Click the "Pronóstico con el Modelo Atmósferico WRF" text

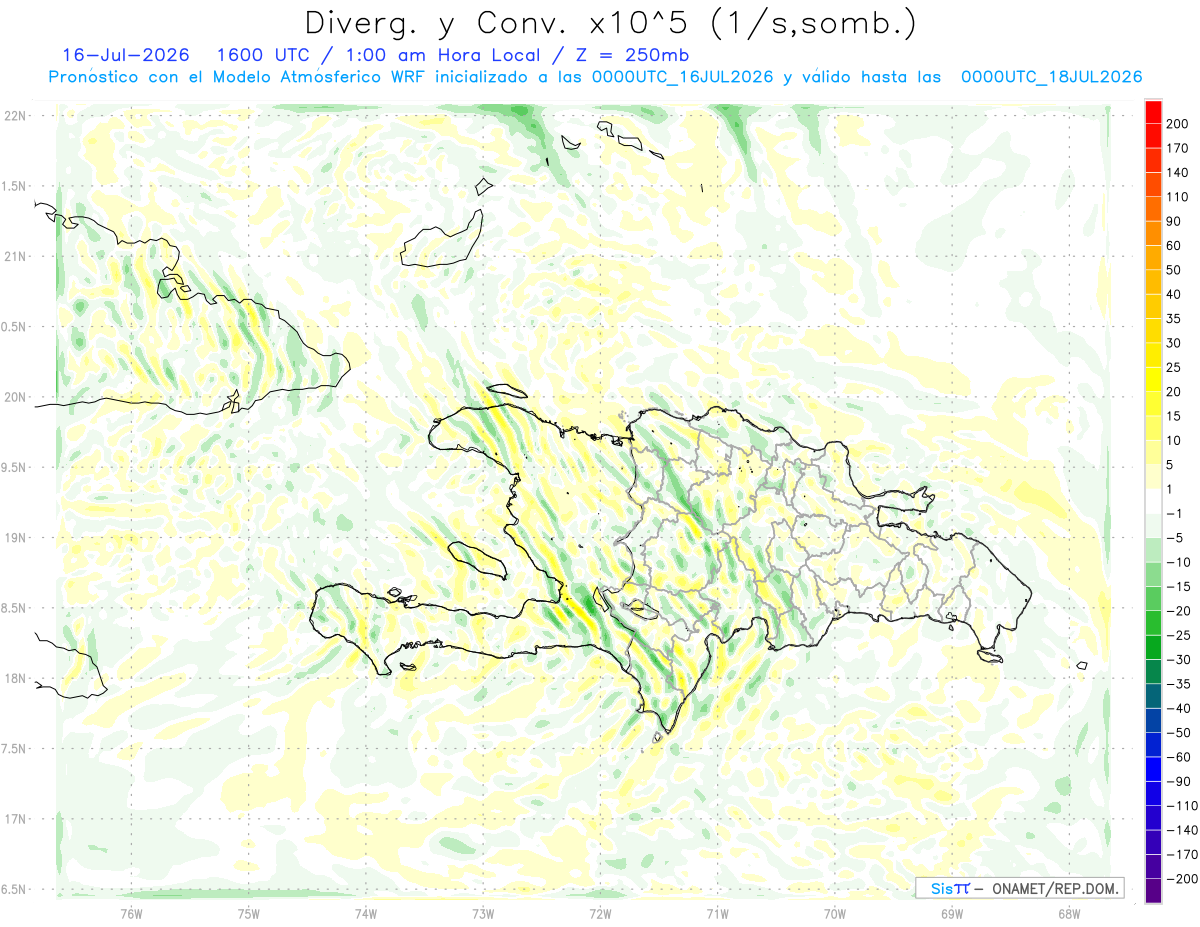coord(239,77)
